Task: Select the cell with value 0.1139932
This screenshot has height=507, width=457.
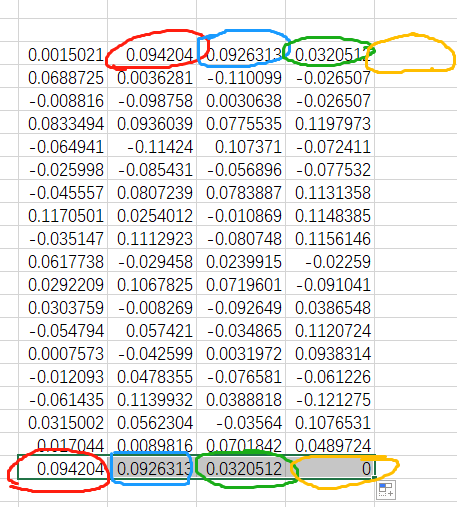Action: coord(152,398)
